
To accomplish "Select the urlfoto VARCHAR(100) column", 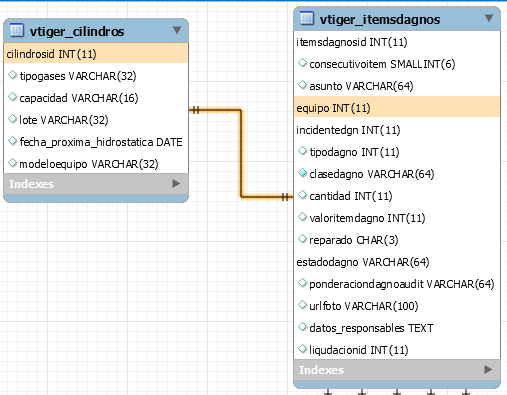I will coord(397,306).
